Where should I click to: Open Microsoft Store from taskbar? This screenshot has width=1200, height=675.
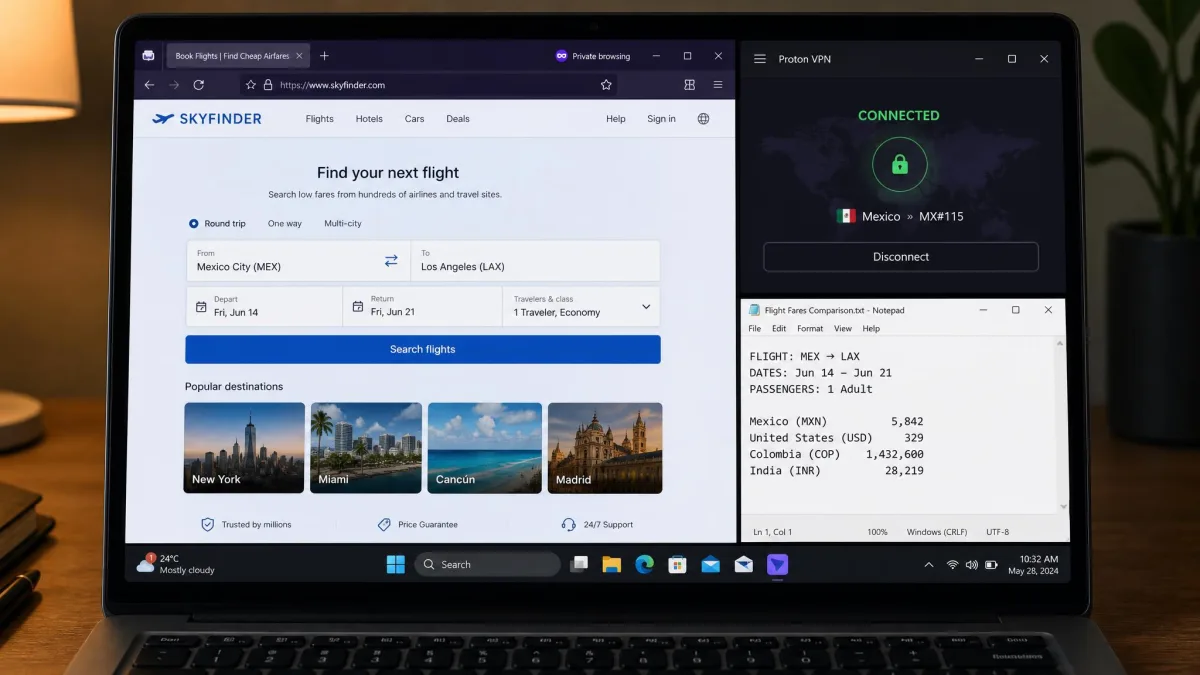678,564
